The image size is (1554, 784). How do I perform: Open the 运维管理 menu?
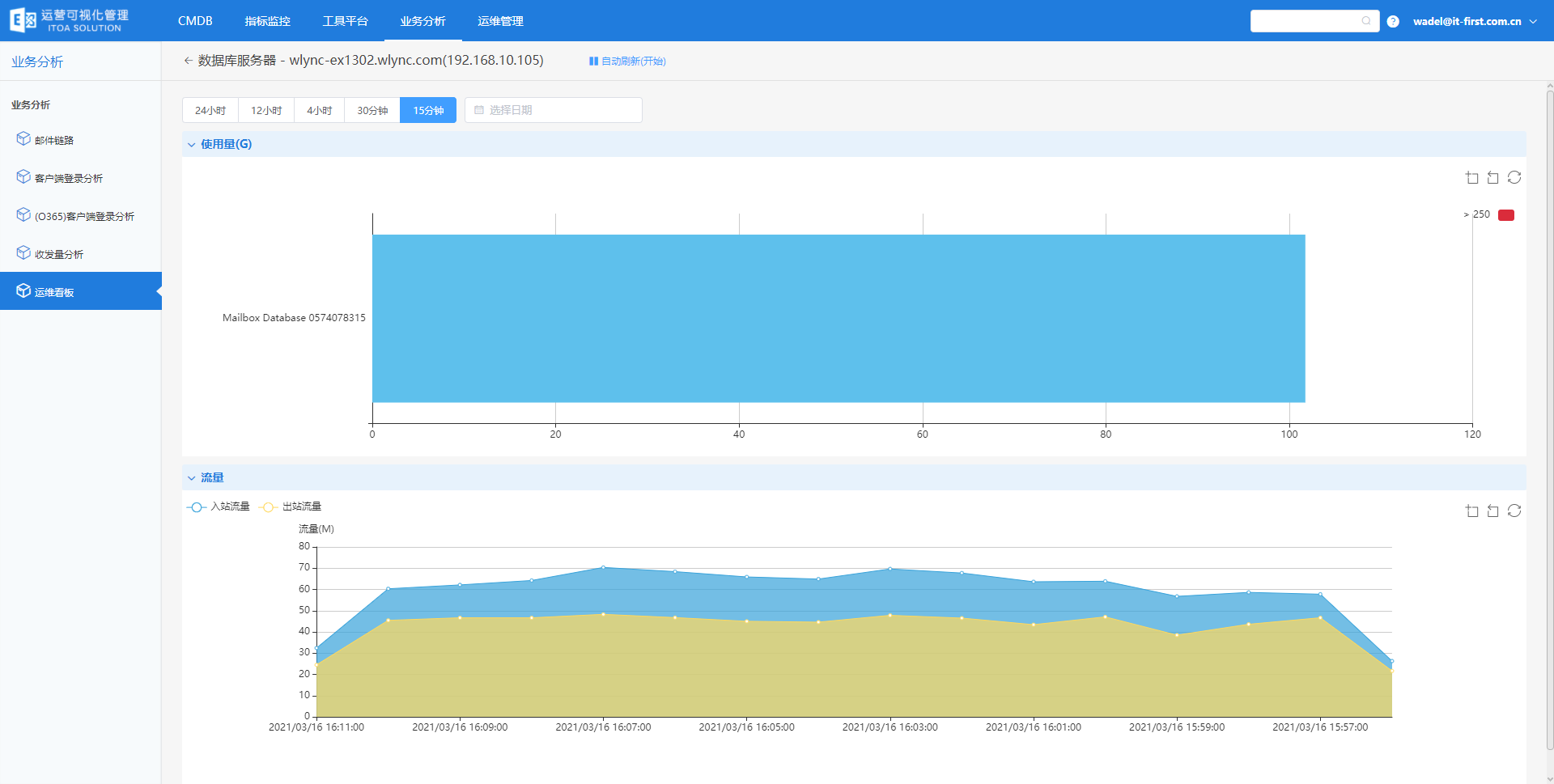pyautogui.click(x=500, y=21)
